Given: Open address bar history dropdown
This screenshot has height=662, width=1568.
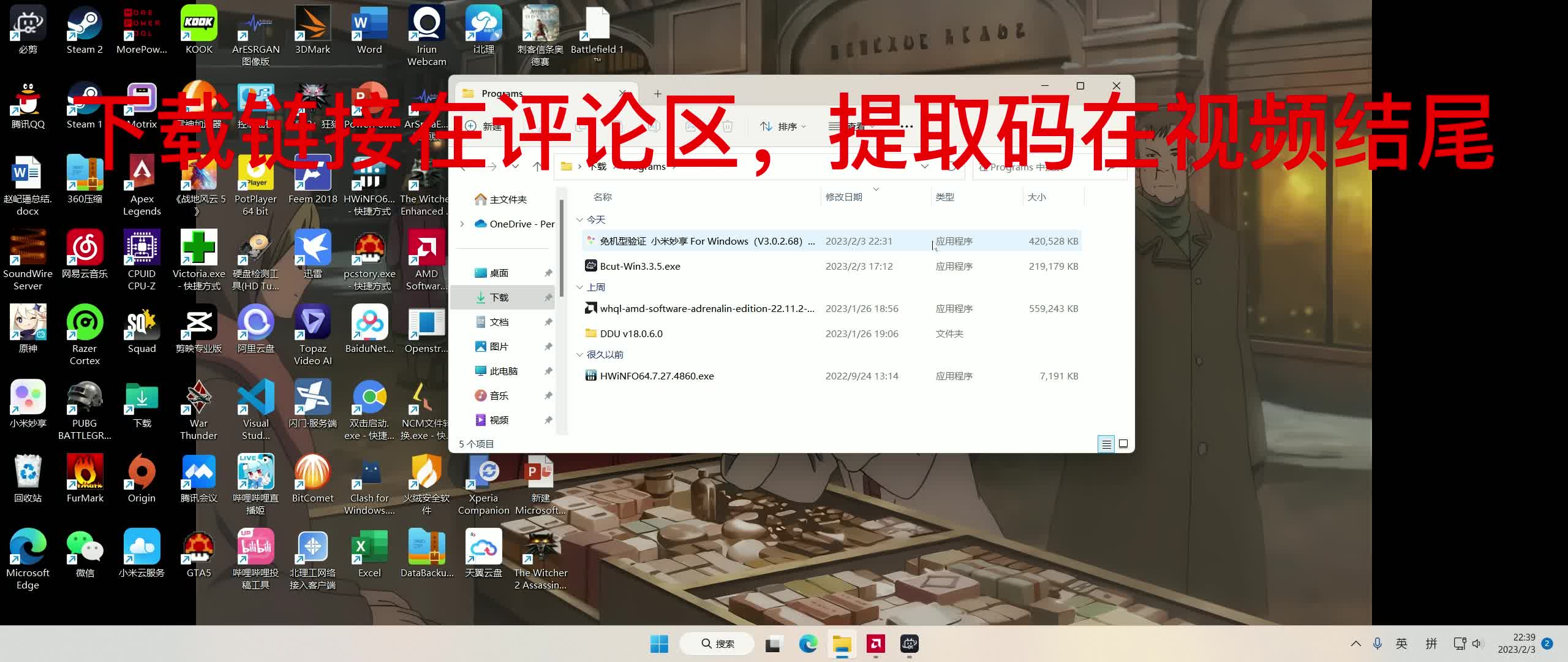Looking at the screenshot, I should pos(924,166).
